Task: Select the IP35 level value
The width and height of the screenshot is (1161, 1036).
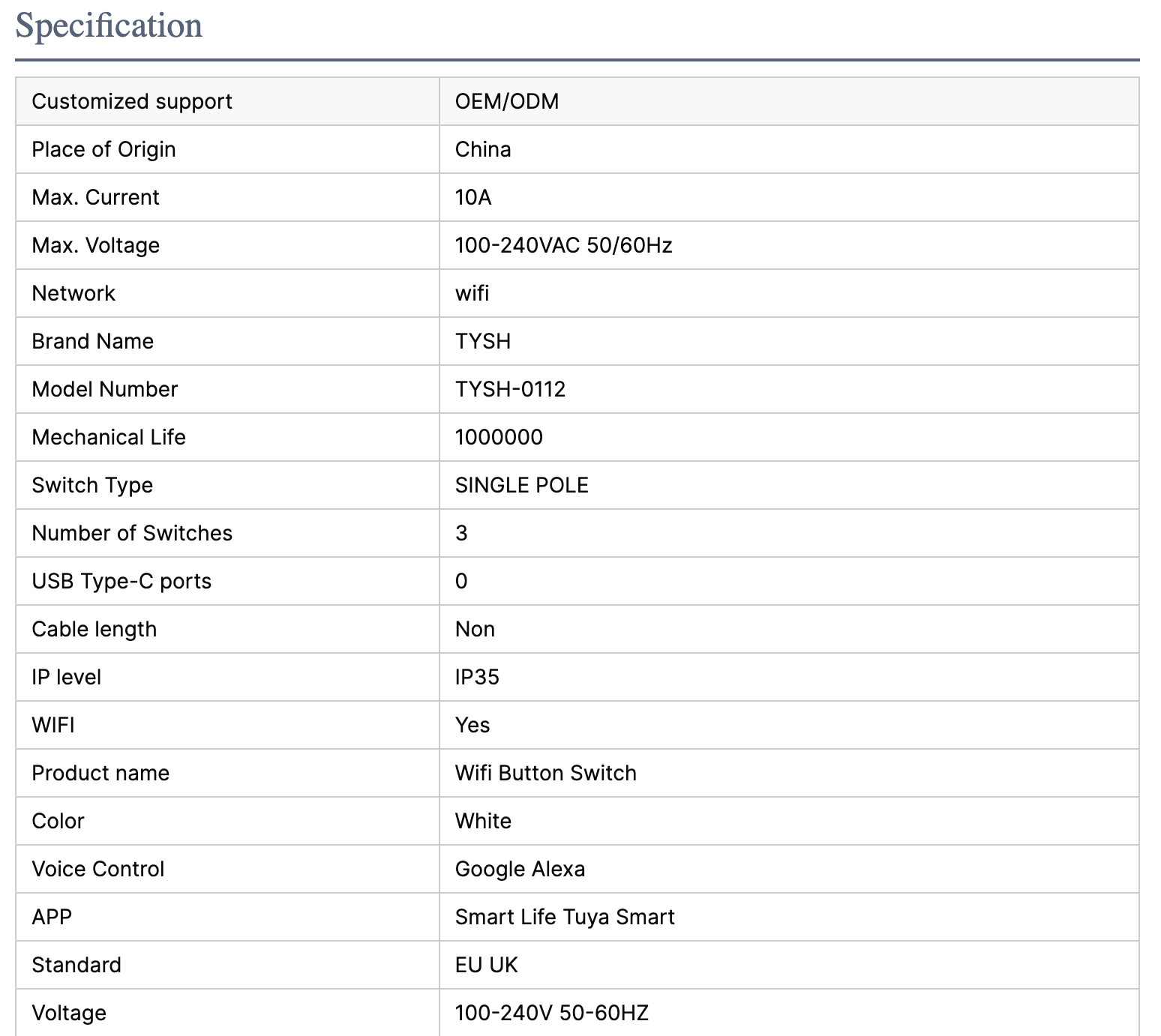Action: [x=477, y=677]
